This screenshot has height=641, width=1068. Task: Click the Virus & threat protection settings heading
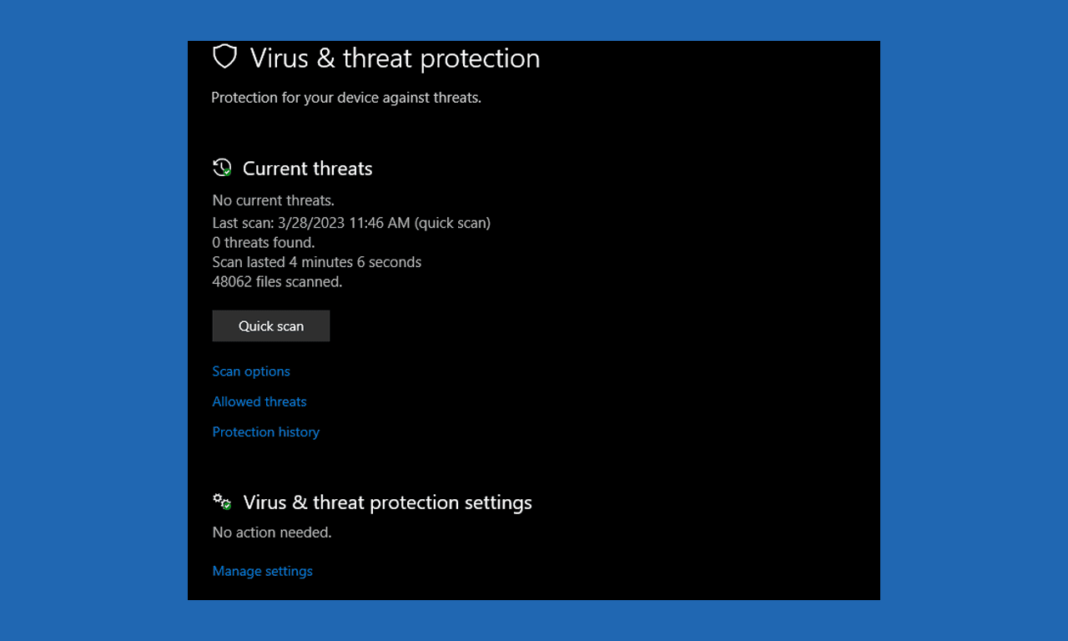386,502
